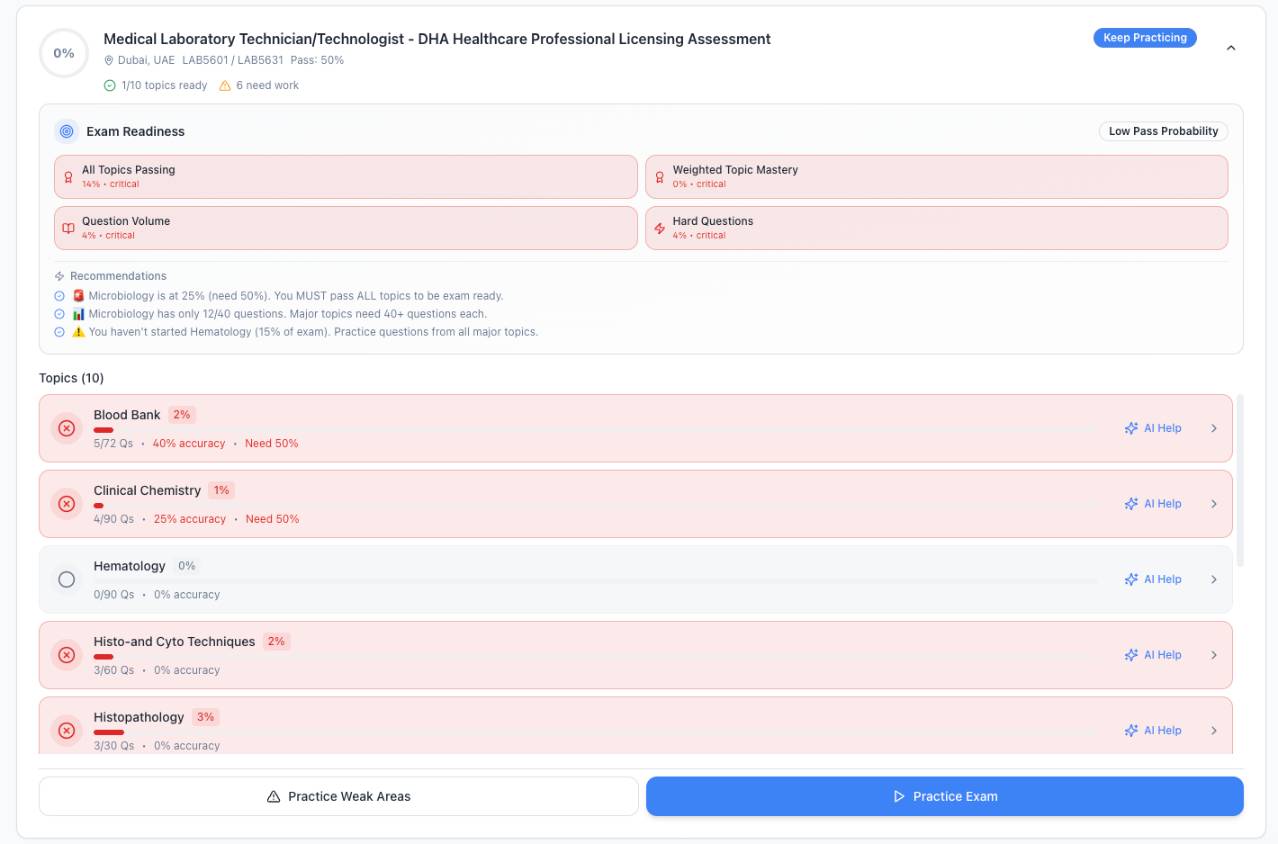The image size is (1278, 844).
Task: Click the Clinical Chemistry red X status icon
Action: pyautogui.click(x=67, y=504)
